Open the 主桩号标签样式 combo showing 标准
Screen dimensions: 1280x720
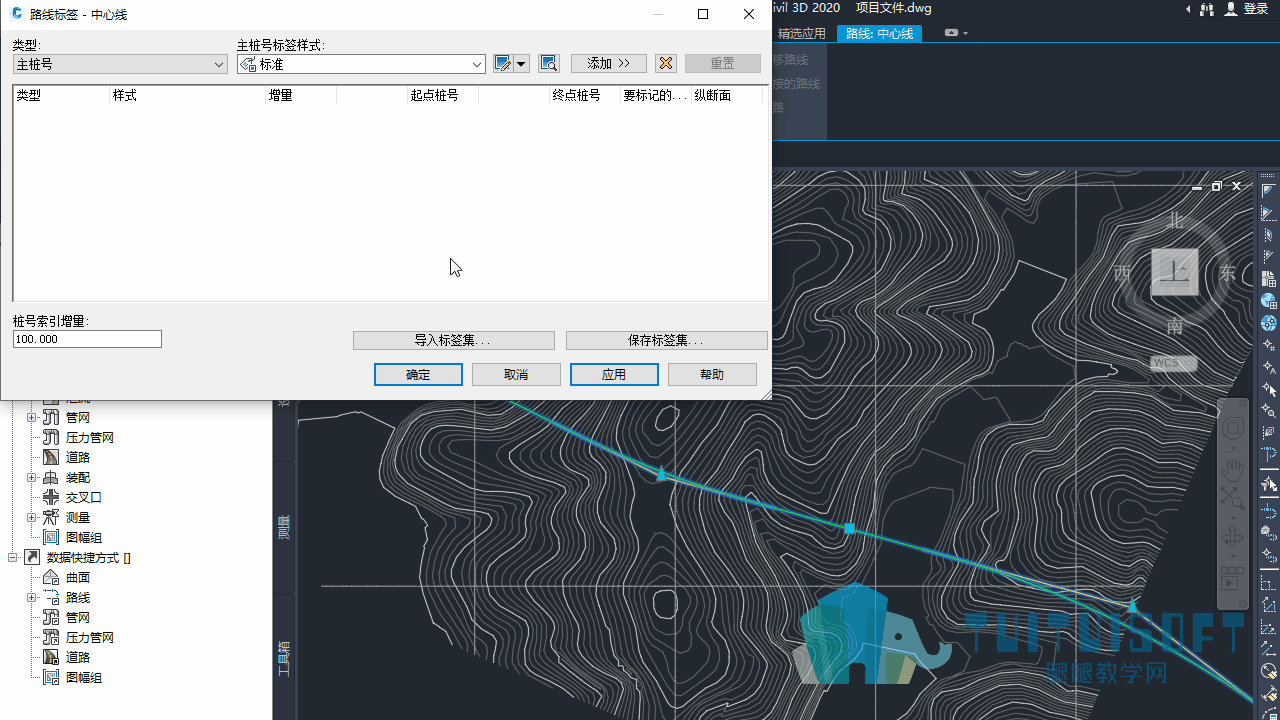point(361,64)
